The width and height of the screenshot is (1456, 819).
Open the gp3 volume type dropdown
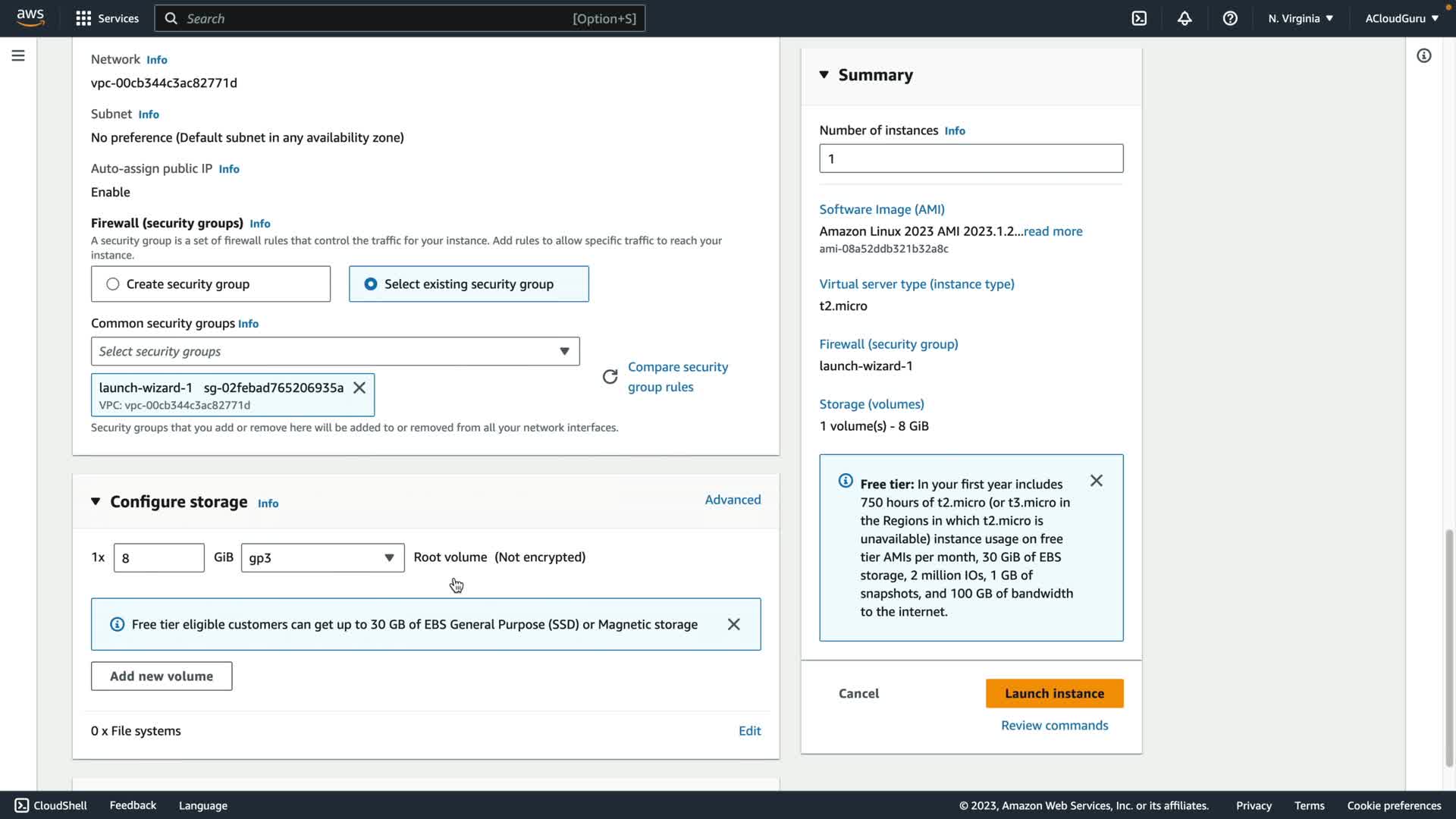pyautogui.click(x=322, y=557)
